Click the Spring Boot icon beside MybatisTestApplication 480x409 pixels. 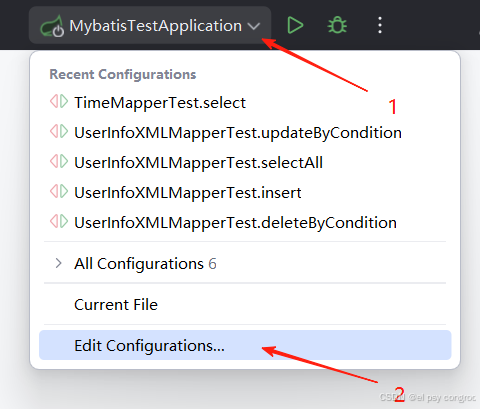point(52,26)
